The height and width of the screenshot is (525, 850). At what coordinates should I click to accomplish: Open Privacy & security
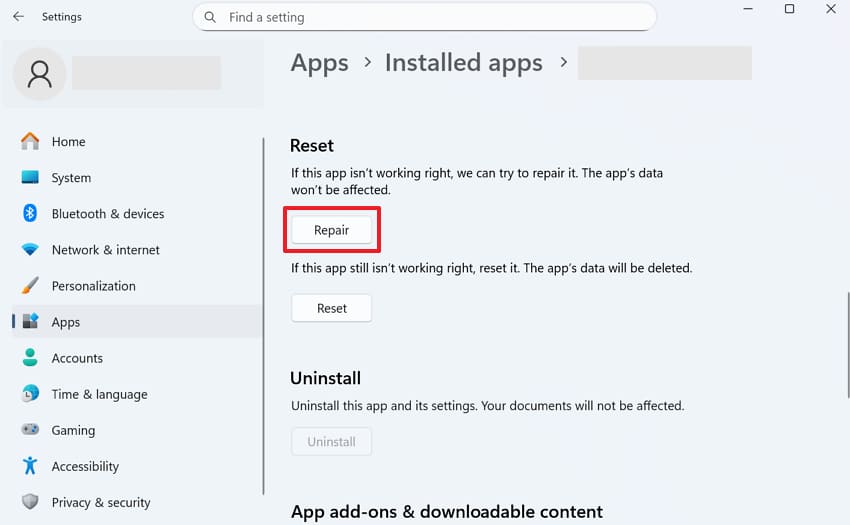[x=137, y=502]
